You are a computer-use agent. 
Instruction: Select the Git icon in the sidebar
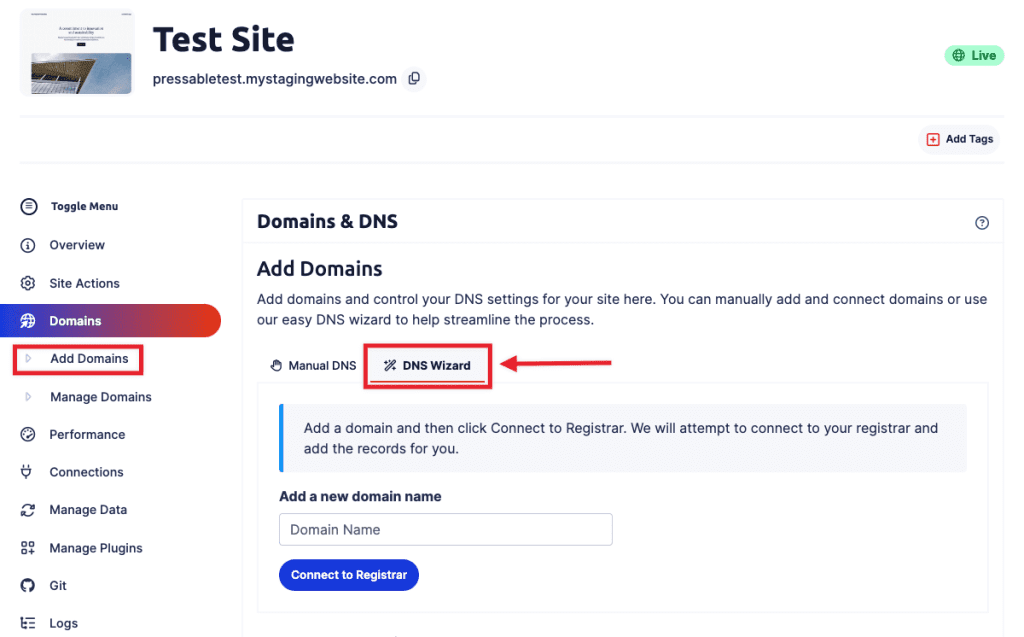(x=28, y=585)
